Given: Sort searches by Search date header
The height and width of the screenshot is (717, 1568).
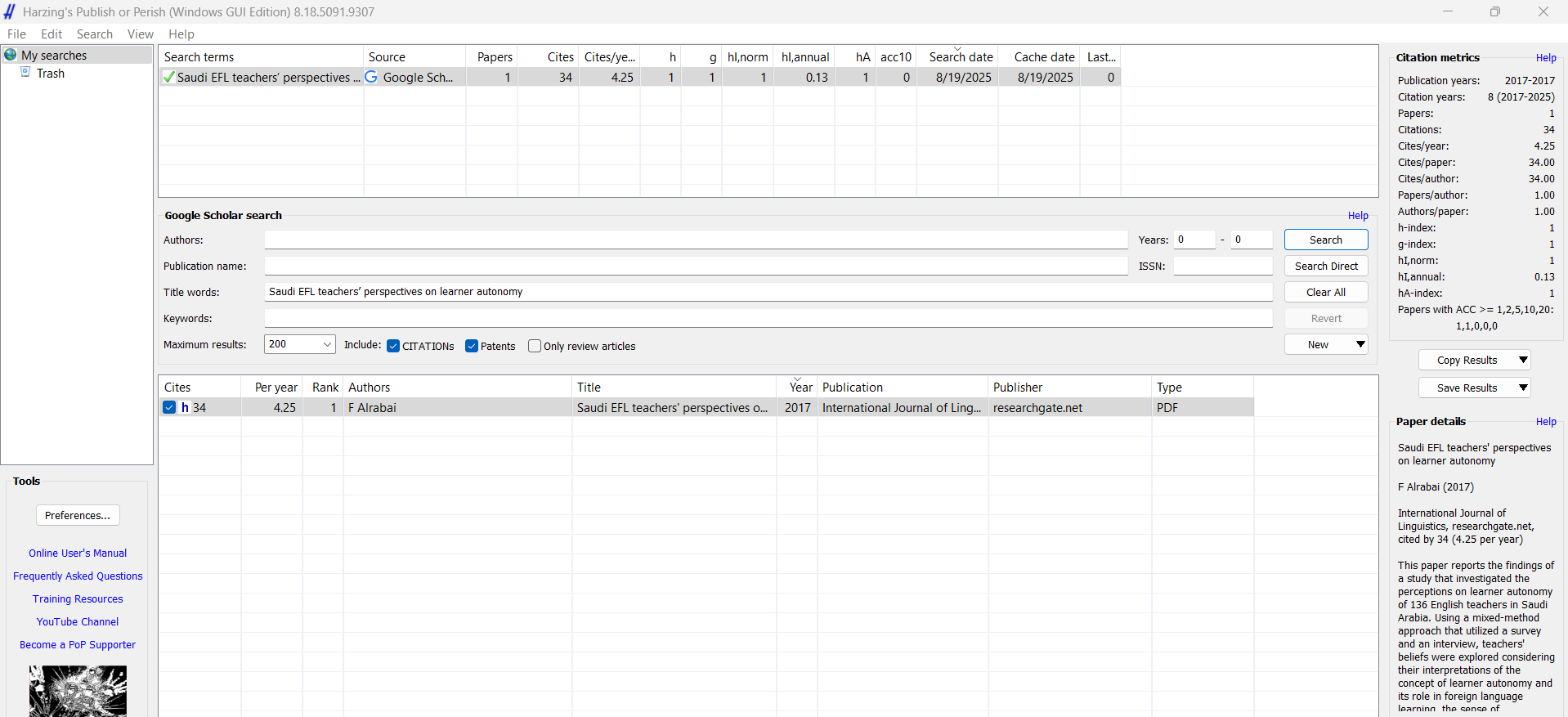Looking at the screenshot, I should pos(957,56).
